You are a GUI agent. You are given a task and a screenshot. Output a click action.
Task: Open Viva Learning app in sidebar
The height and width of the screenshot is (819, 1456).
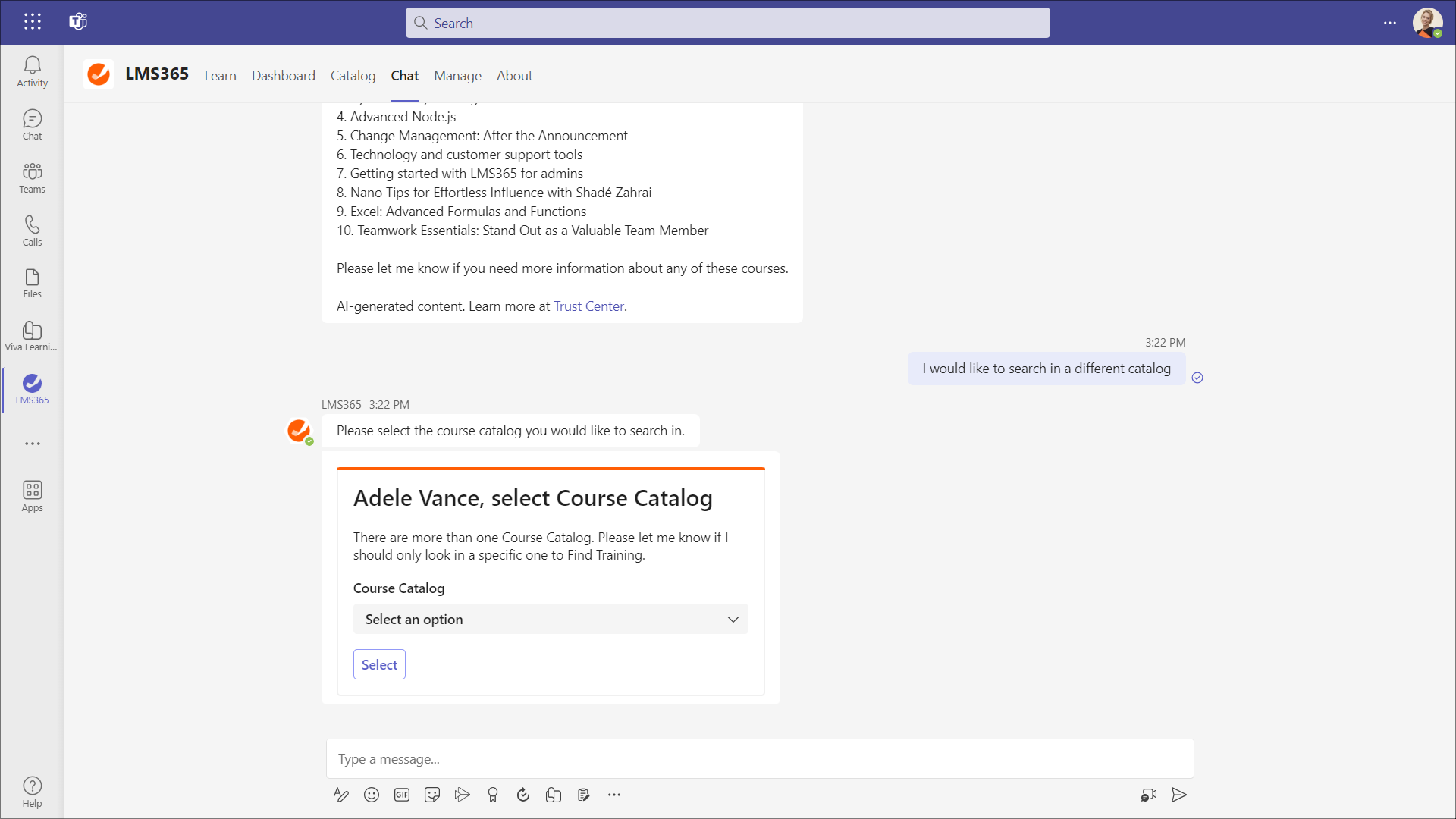[x=32, y=336]
